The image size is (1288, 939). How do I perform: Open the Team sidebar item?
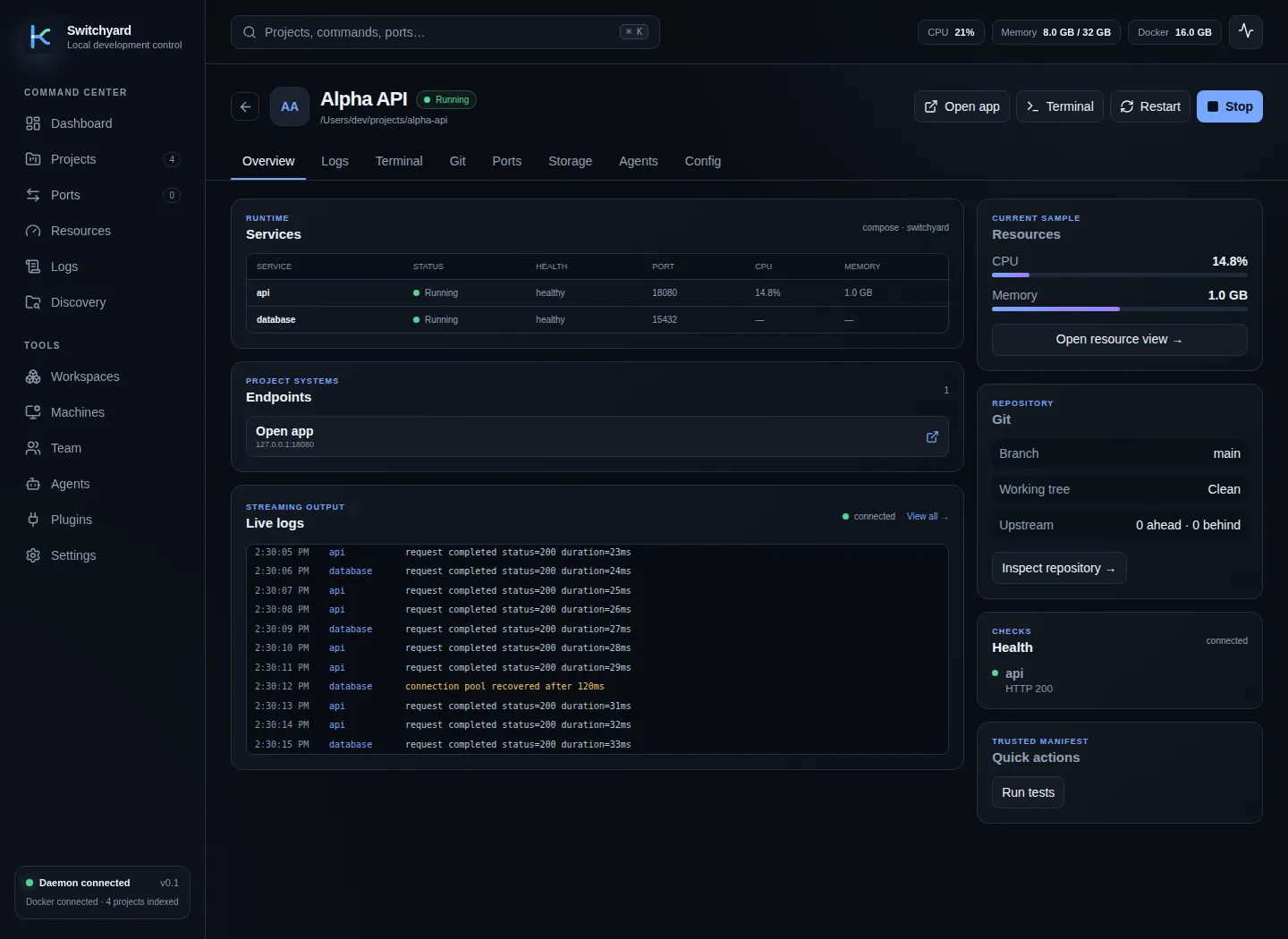point(102,448)
